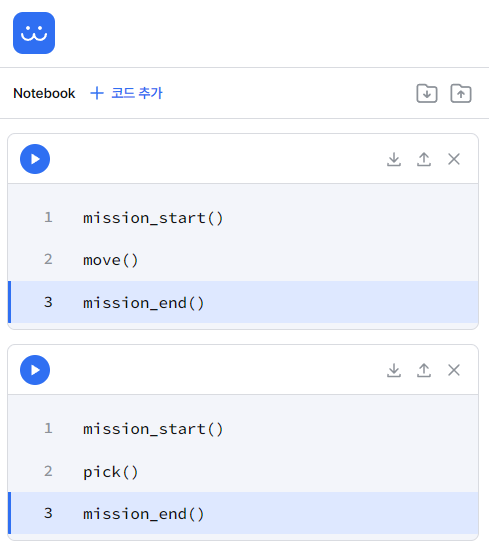This screenshot has width=489, height=547.
Task: Click the Notebook heading label
Action: 44,93
